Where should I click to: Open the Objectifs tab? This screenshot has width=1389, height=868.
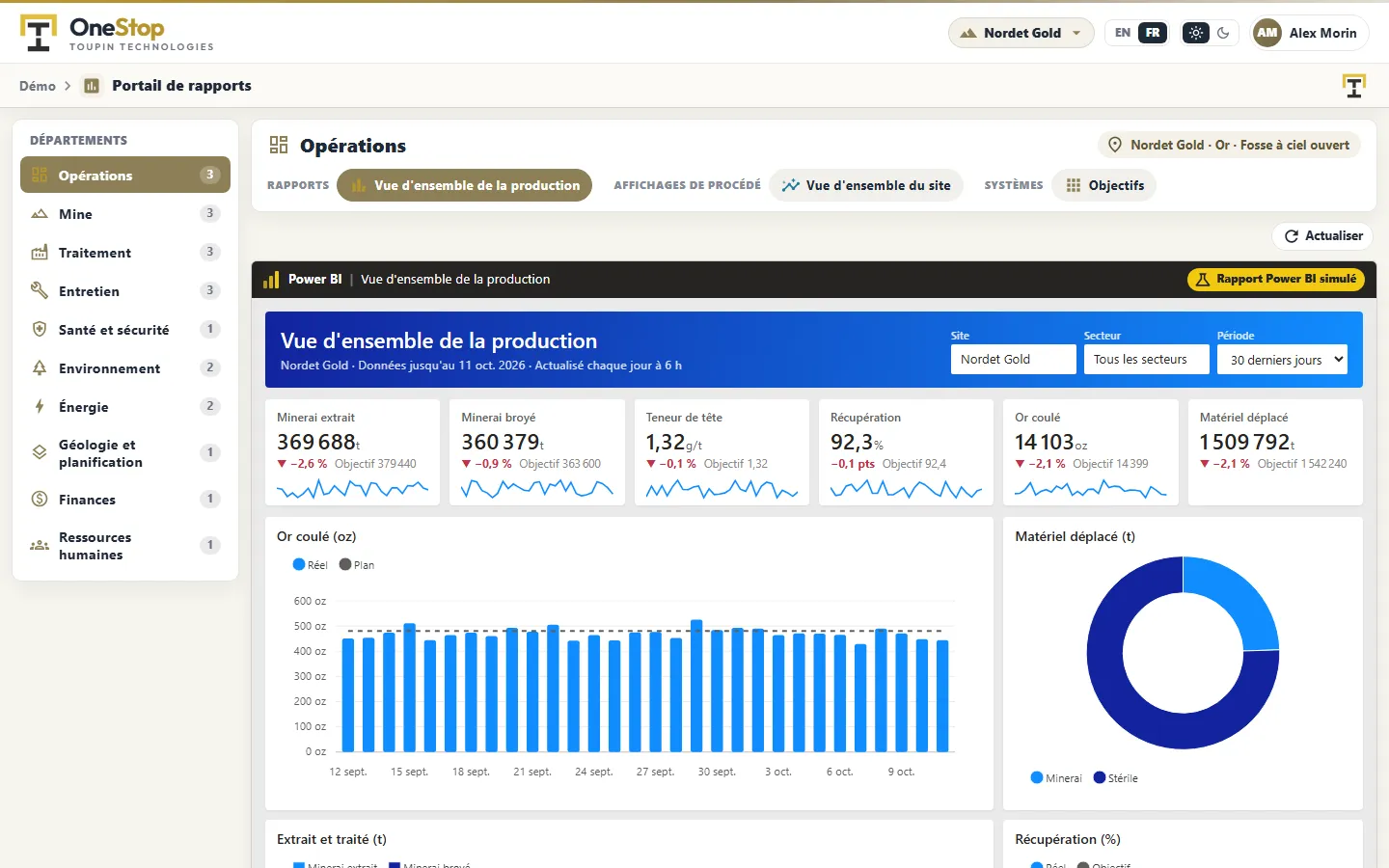(1104, 185)
